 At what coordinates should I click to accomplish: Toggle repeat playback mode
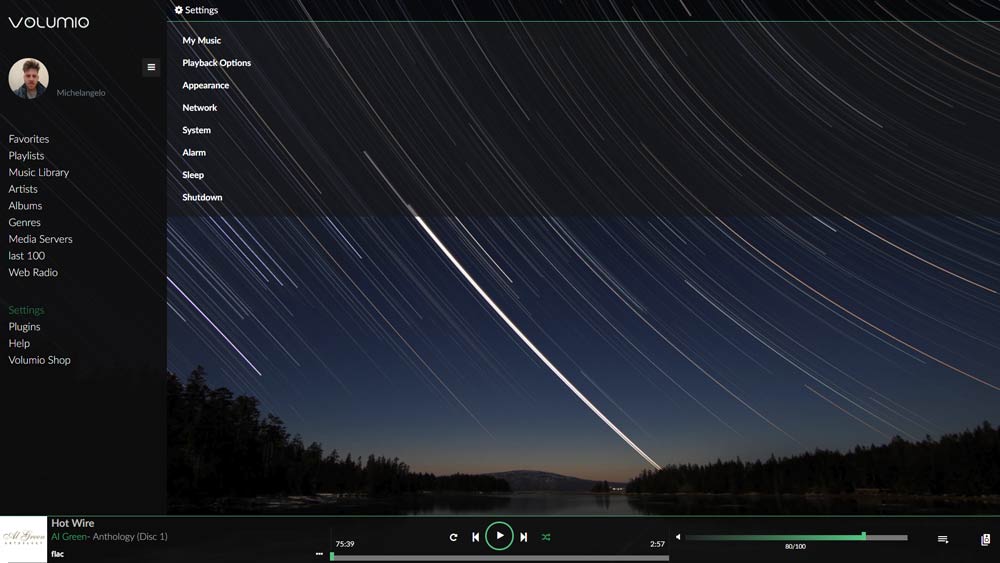click(453, 537)
